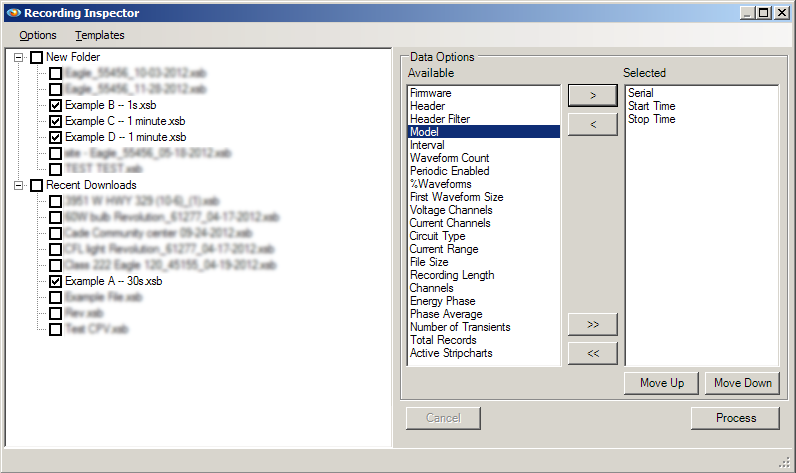
Task: Select the Example D -- 1 minute.xsb file name
Action: point(125,137)
